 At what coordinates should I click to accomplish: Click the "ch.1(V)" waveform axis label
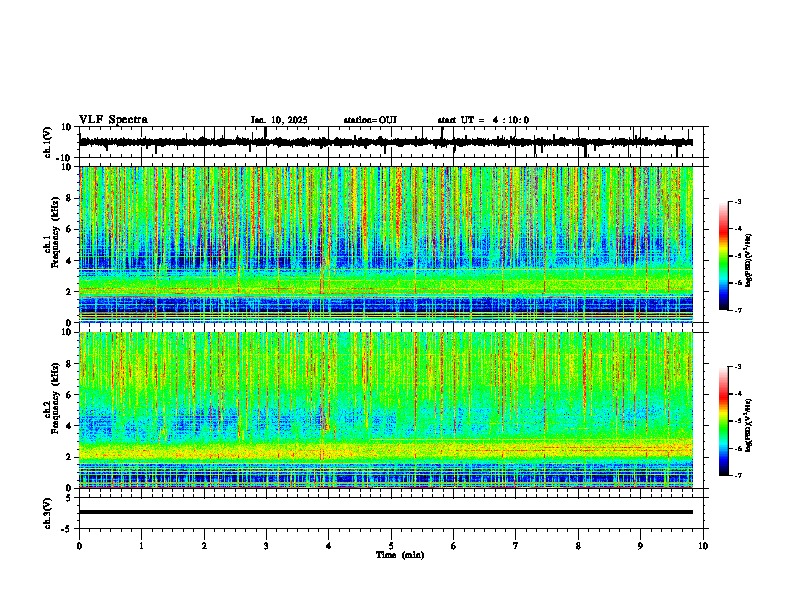(x=48, y=142)
